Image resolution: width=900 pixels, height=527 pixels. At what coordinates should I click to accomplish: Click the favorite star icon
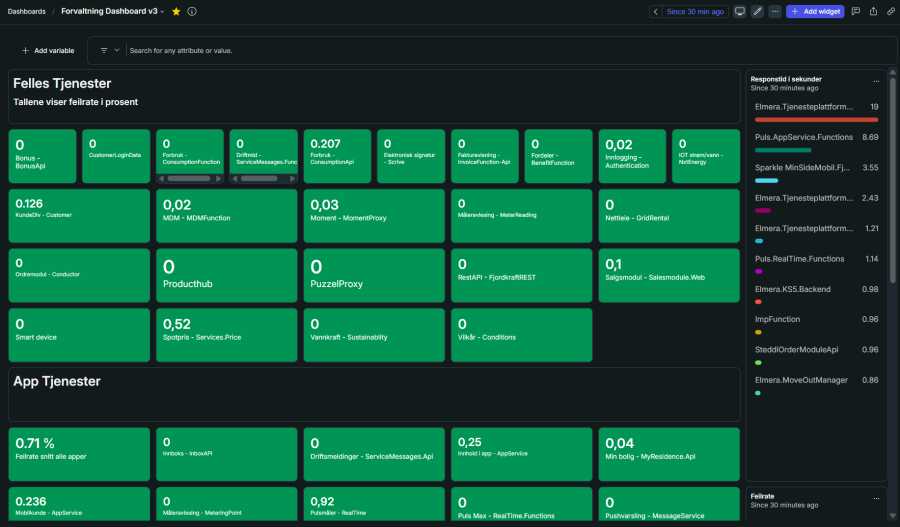[176, 11]
